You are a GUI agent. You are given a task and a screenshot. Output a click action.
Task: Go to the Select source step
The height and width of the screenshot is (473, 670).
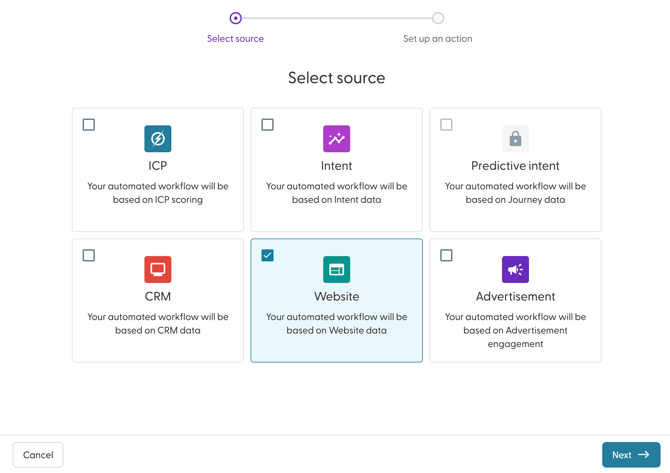(235, 39)
